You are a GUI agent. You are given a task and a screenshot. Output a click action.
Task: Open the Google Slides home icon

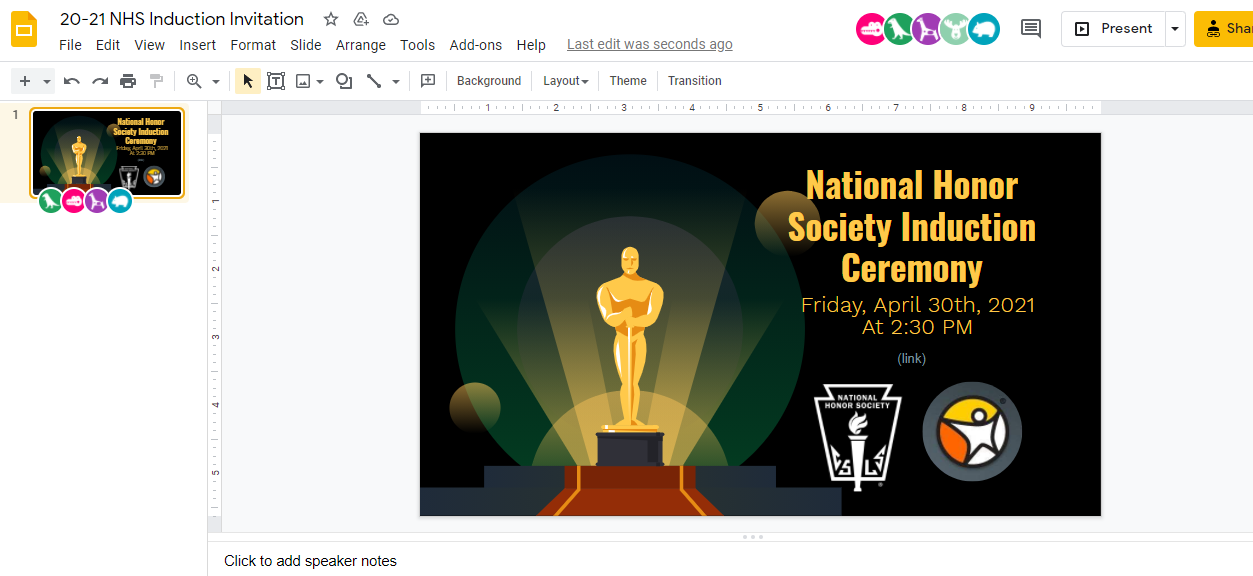(x=24, y=29)
